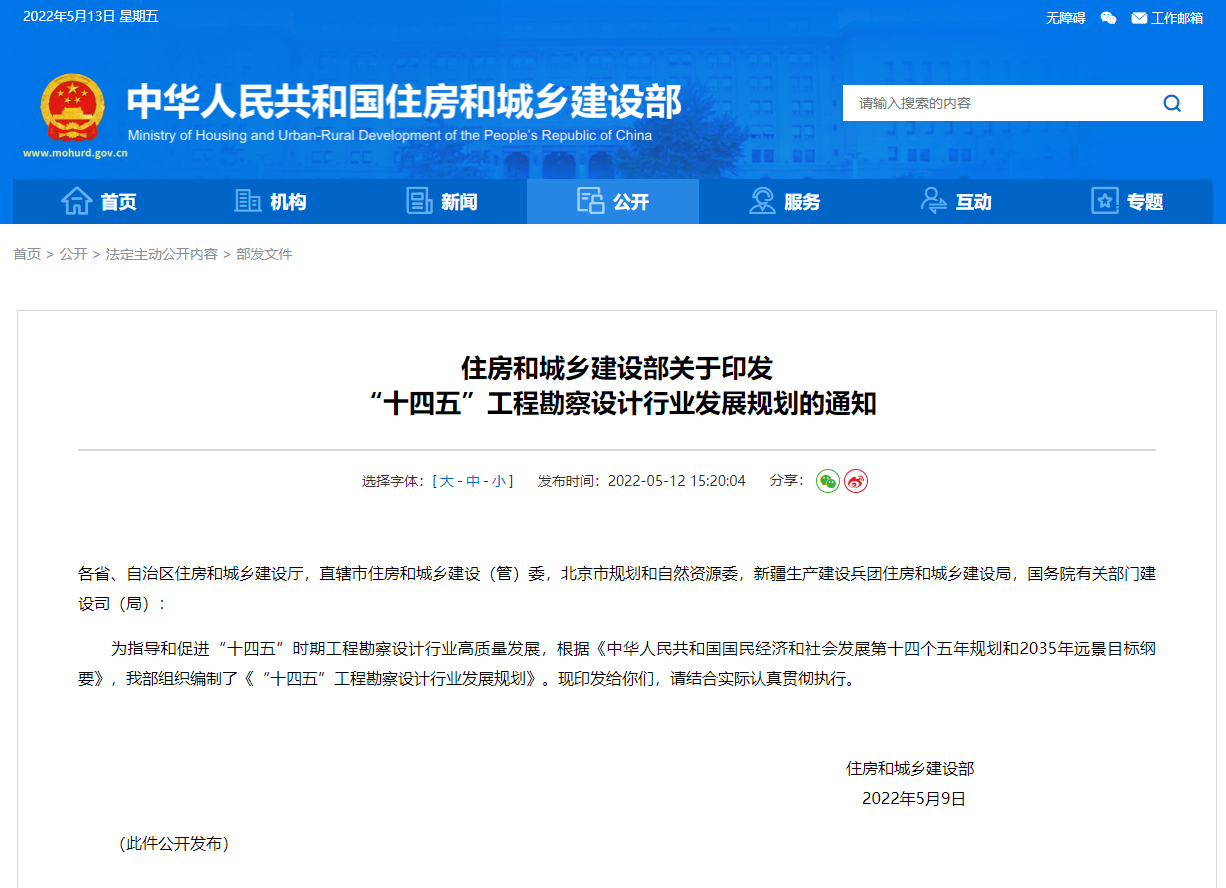The image size is (1226, 888).
Task: Go to 法定主动公开内容 breadcrumb link
Action: point(162,254)
